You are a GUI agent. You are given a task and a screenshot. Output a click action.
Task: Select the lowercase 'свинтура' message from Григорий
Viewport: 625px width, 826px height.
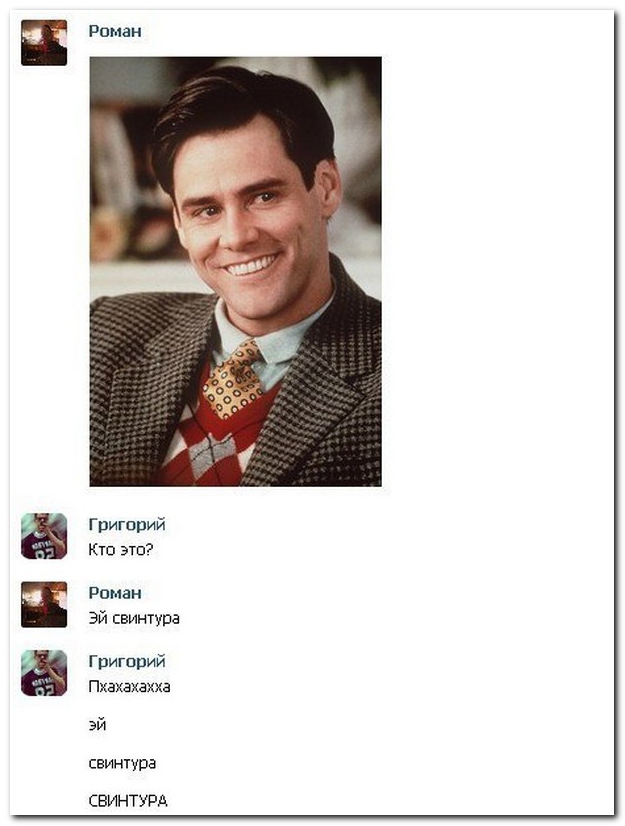coord(122,763)
